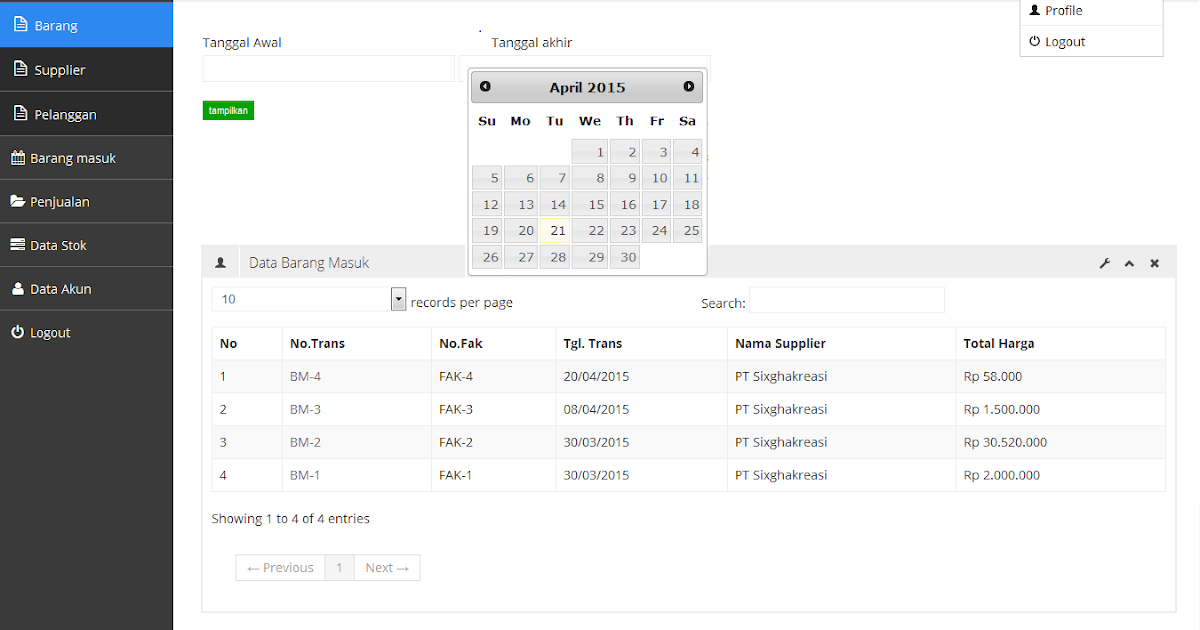Image resolution: width=1200 pixels, height=630 pixels.
Task: Click inside the Search field
Action: pyautogui.click(x=846, y=300)
